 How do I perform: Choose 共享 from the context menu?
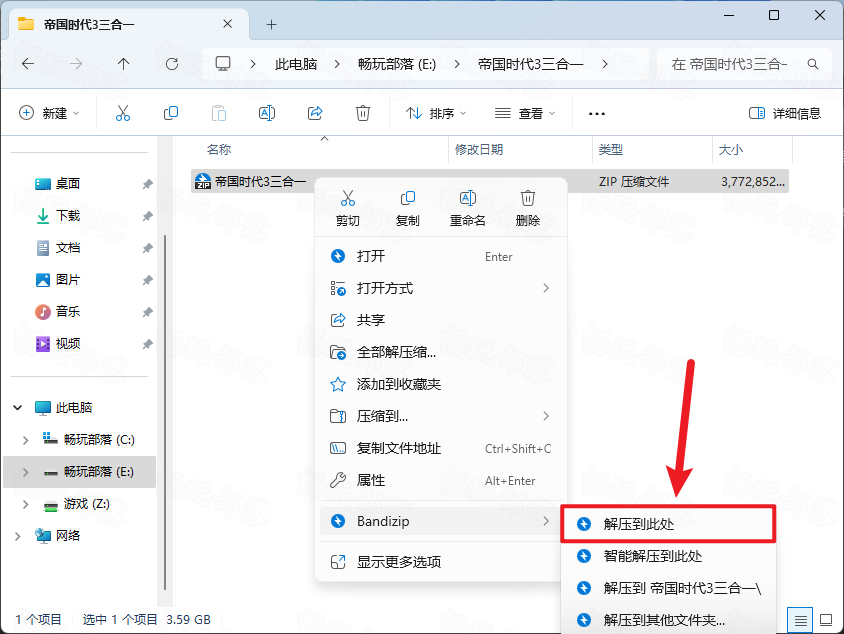[441, 320]
